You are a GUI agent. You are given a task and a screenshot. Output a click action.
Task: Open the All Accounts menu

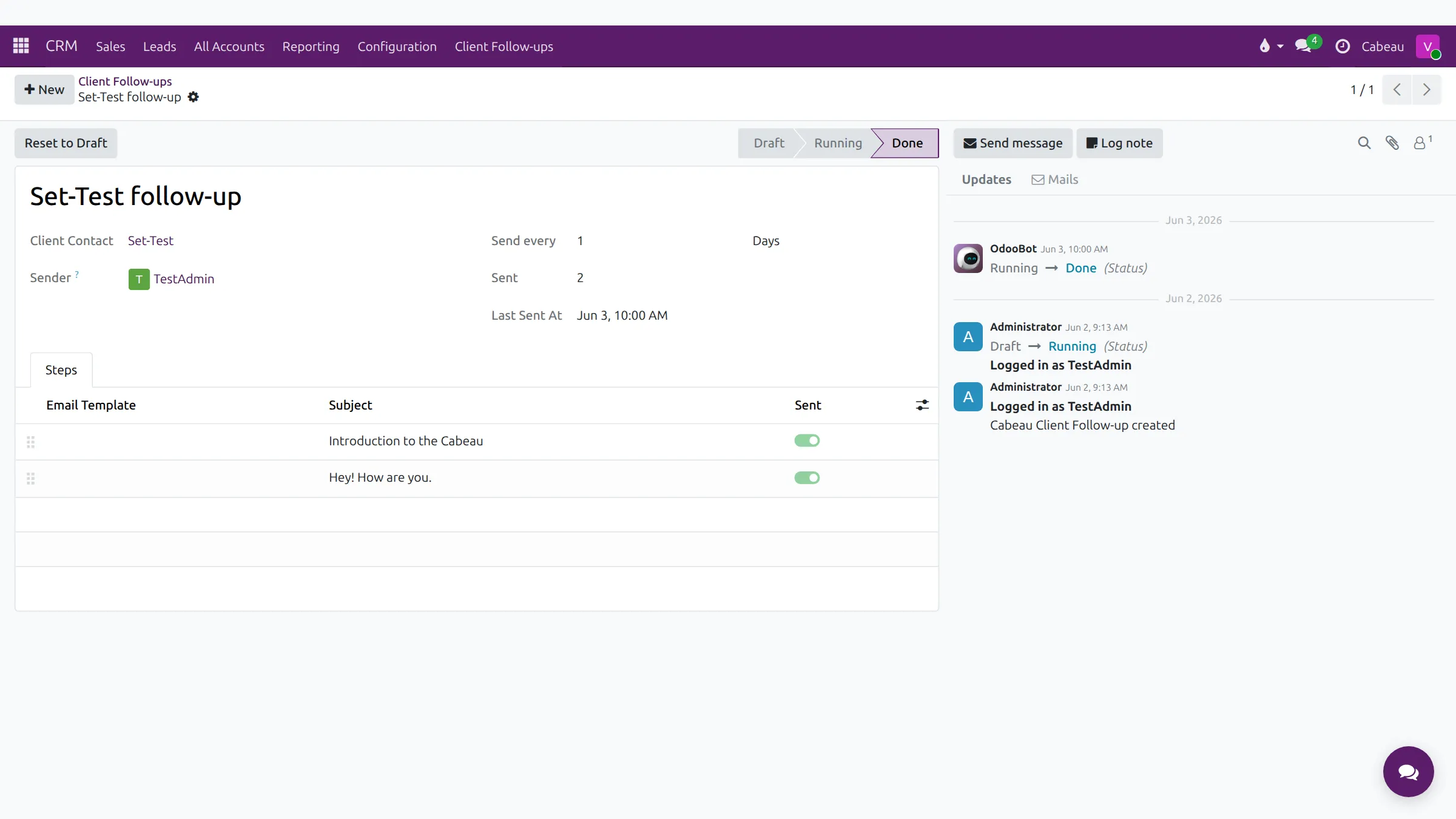pyautogui.click(x=229, y=46)
